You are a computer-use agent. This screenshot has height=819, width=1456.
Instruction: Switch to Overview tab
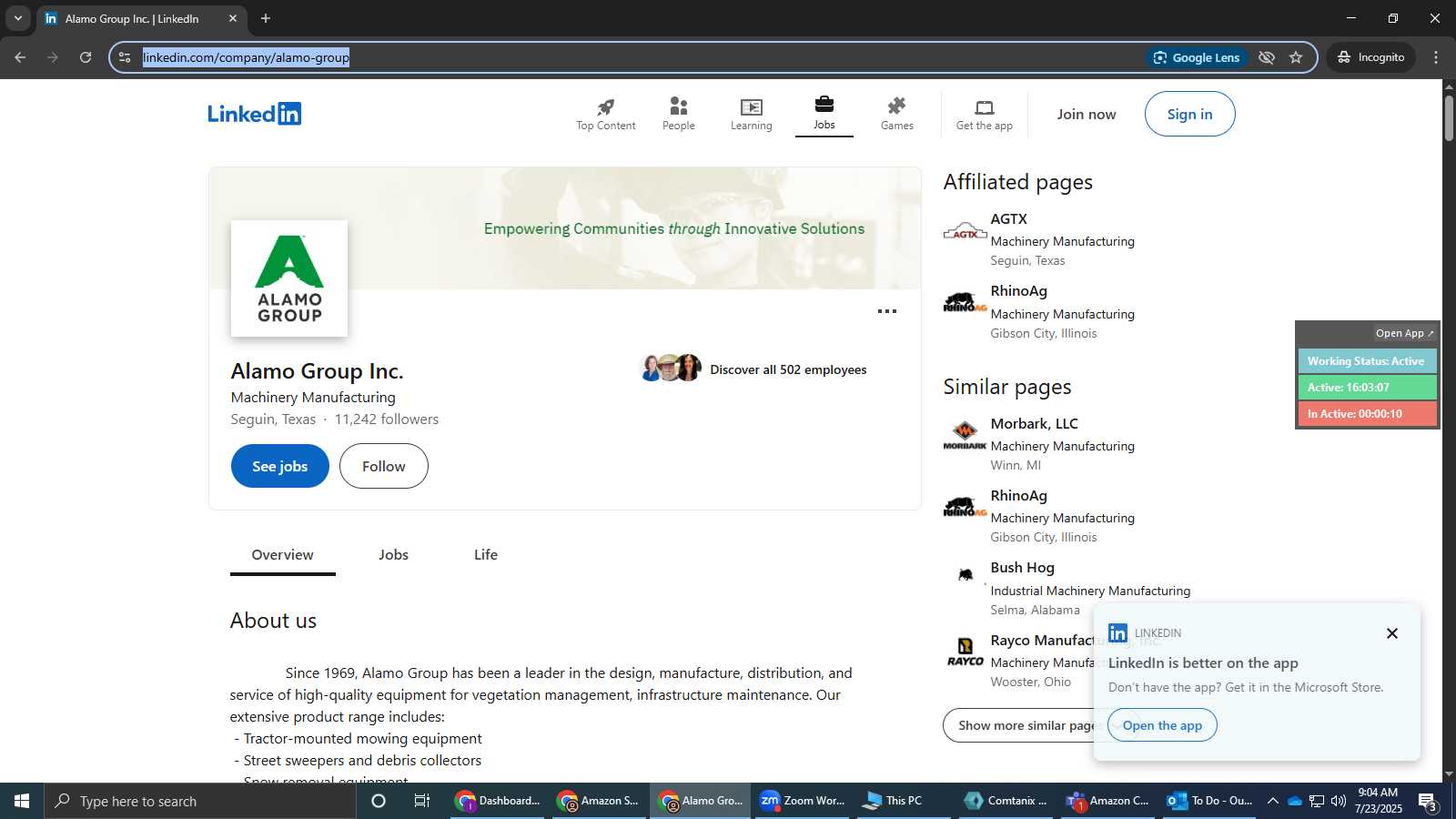coord(282,555)
